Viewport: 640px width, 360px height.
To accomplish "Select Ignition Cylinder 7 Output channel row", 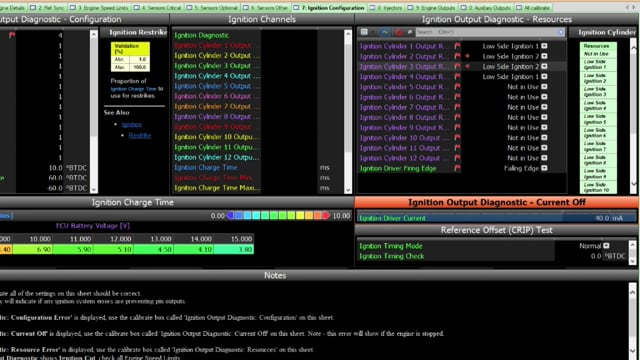I will coord(217,107).
